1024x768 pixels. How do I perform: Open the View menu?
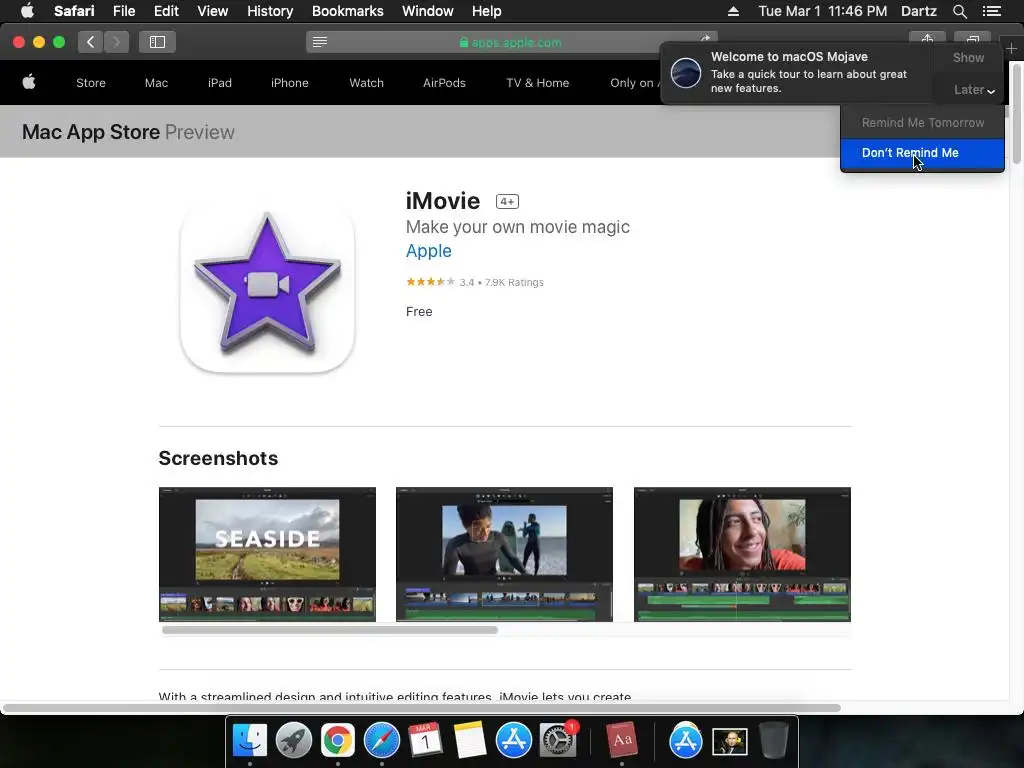click(x=212, y=11)
